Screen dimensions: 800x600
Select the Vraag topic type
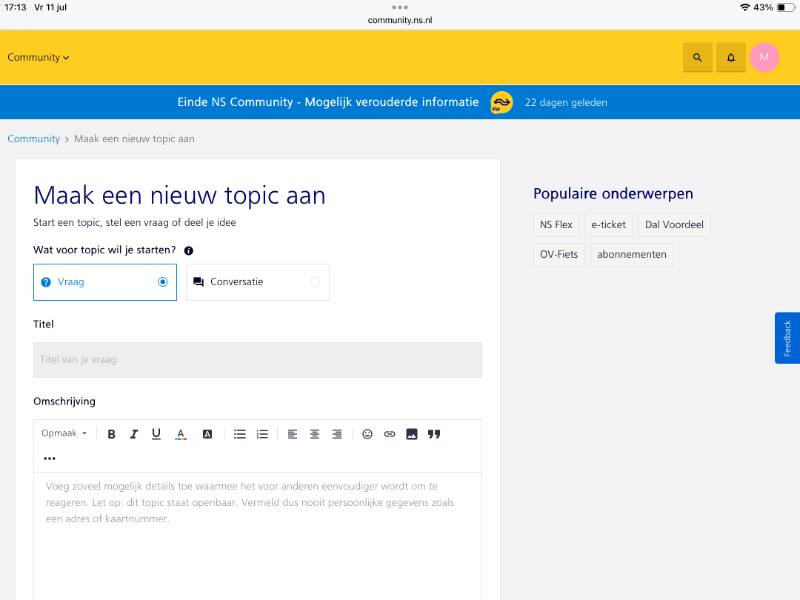point(105,282)
